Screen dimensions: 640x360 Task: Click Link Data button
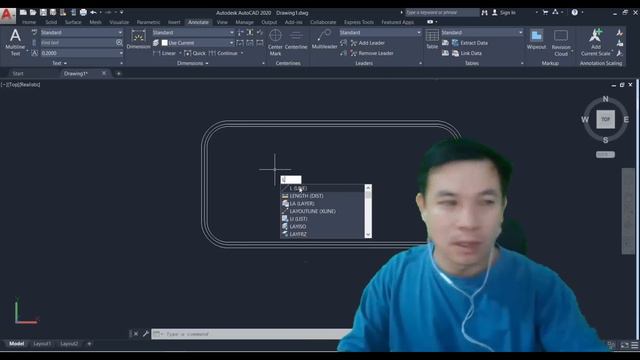pos(467,53)
